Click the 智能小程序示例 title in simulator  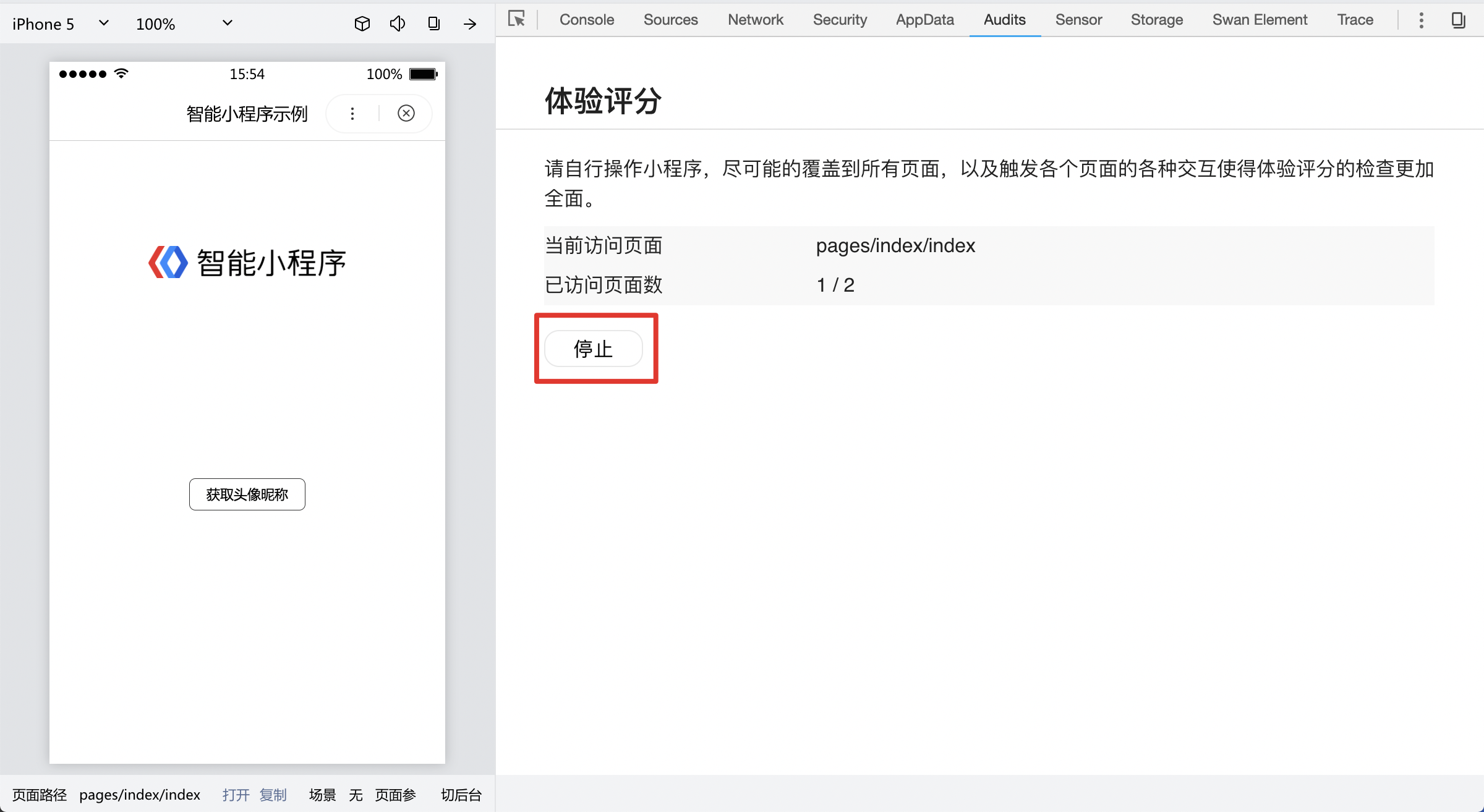point(247,114)
